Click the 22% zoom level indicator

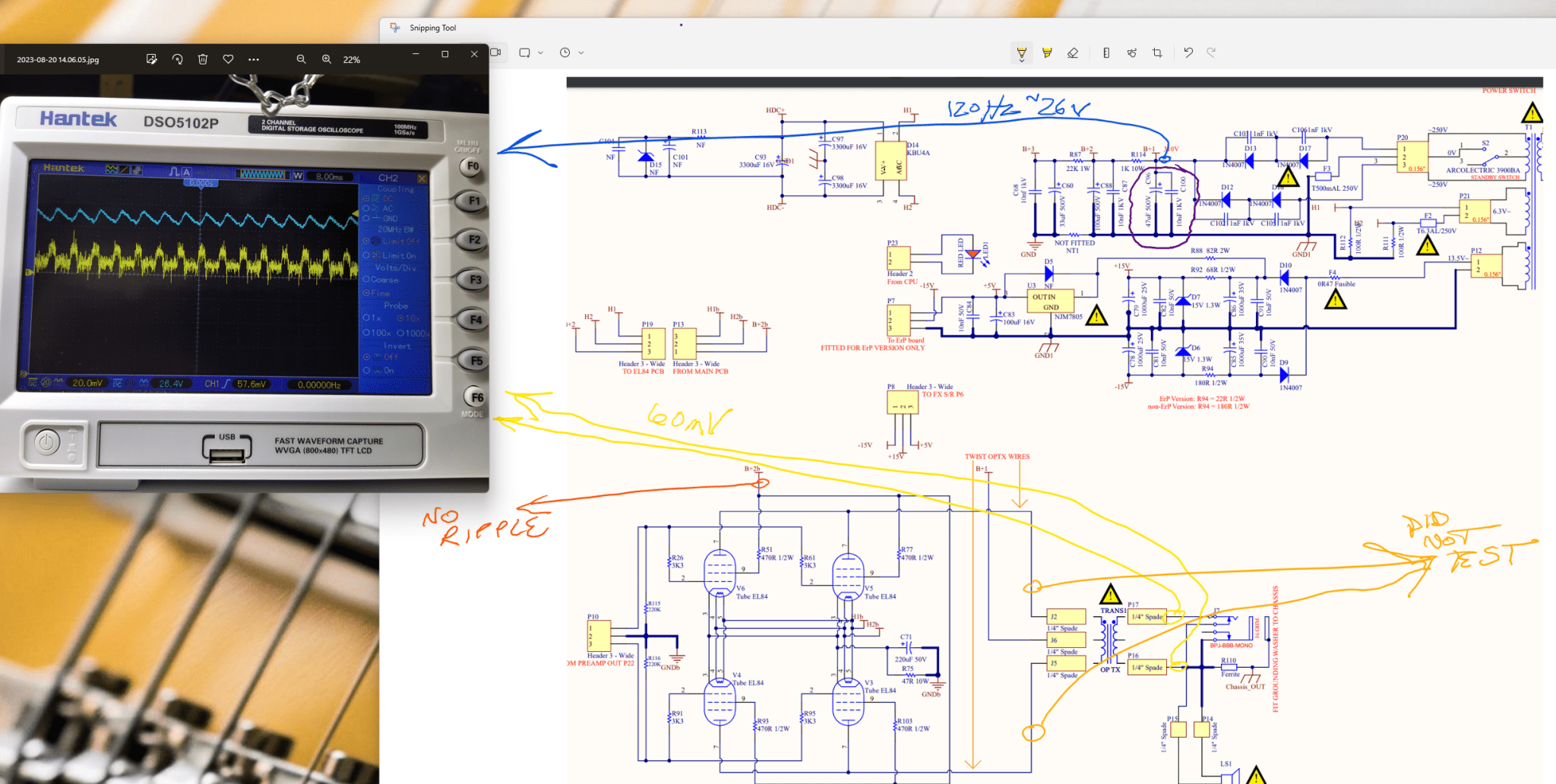click(352, 59)
